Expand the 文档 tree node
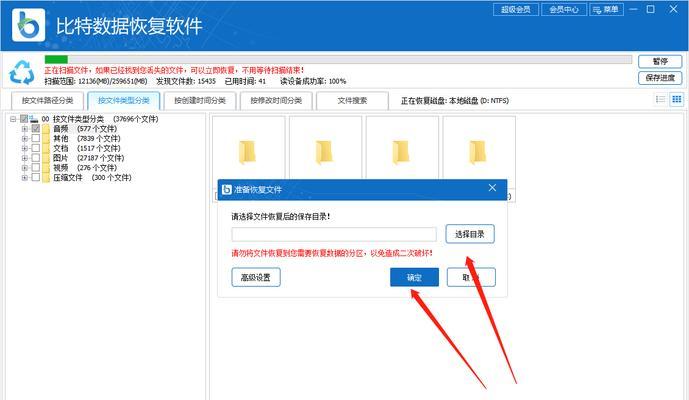Screen dimensions: 689x400 25,148
